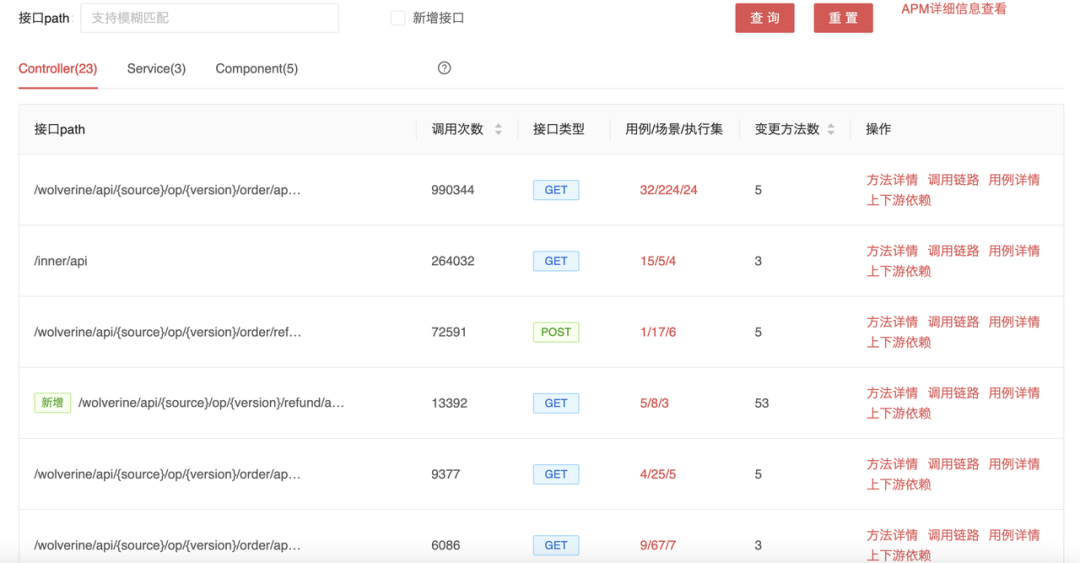Focus the 接口path search input field
The image size is (1080, 563).
coord(209,18)
